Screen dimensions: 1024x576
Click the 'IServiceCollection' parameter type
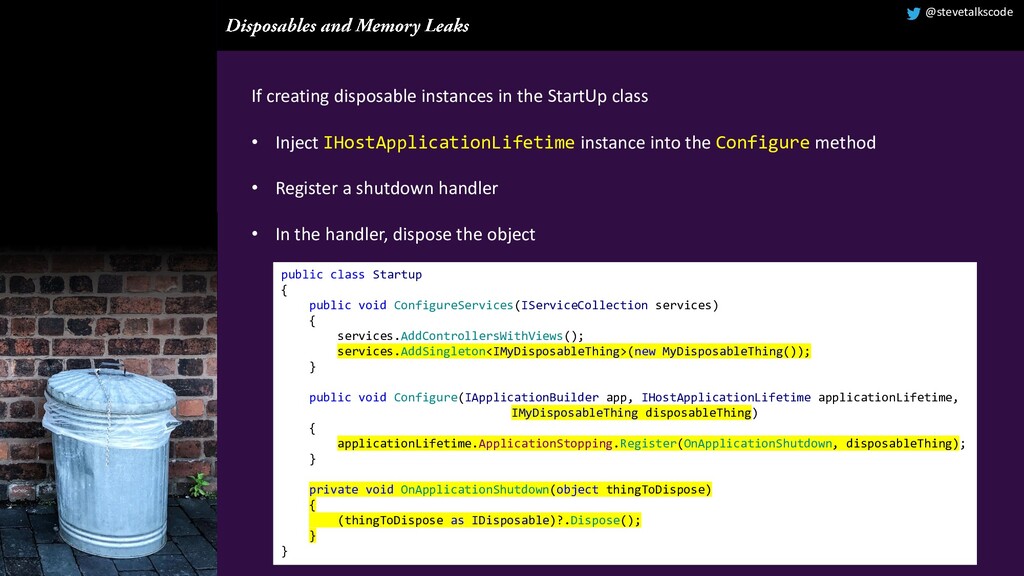coord(584,305)
